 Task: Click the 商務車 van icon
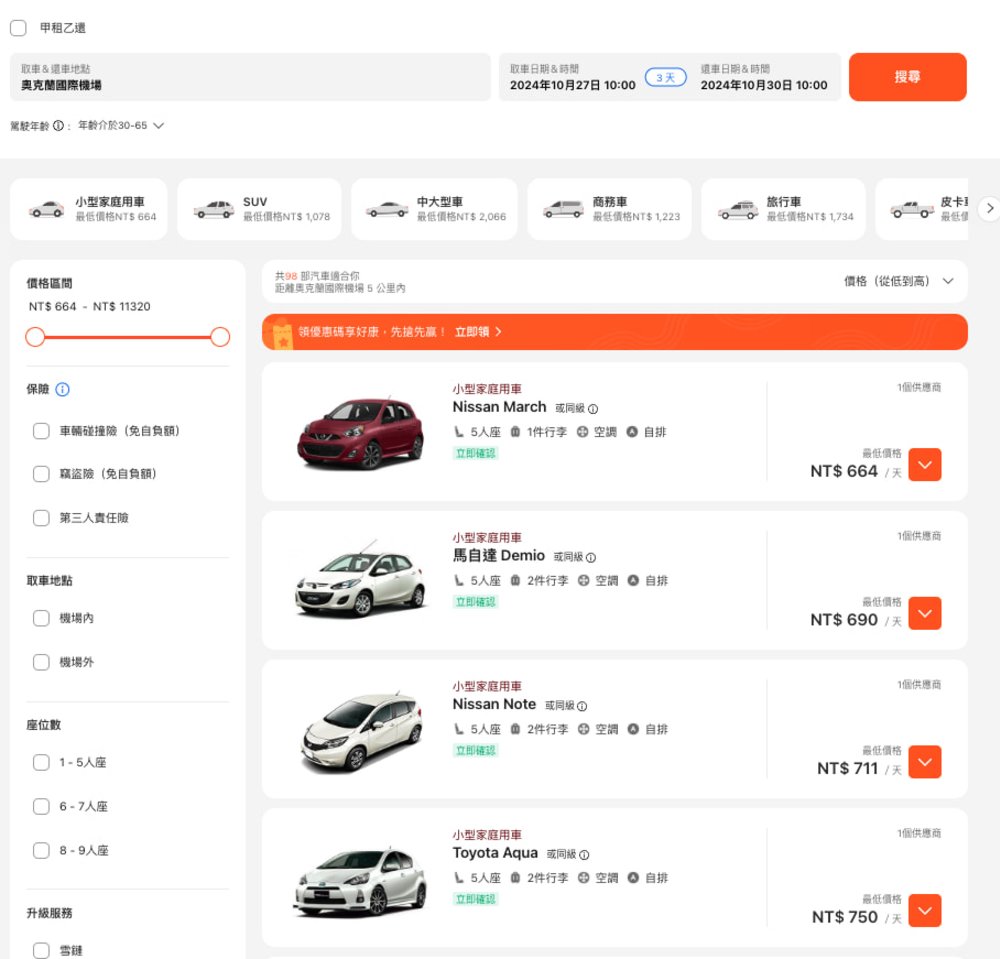click(563, 210)
